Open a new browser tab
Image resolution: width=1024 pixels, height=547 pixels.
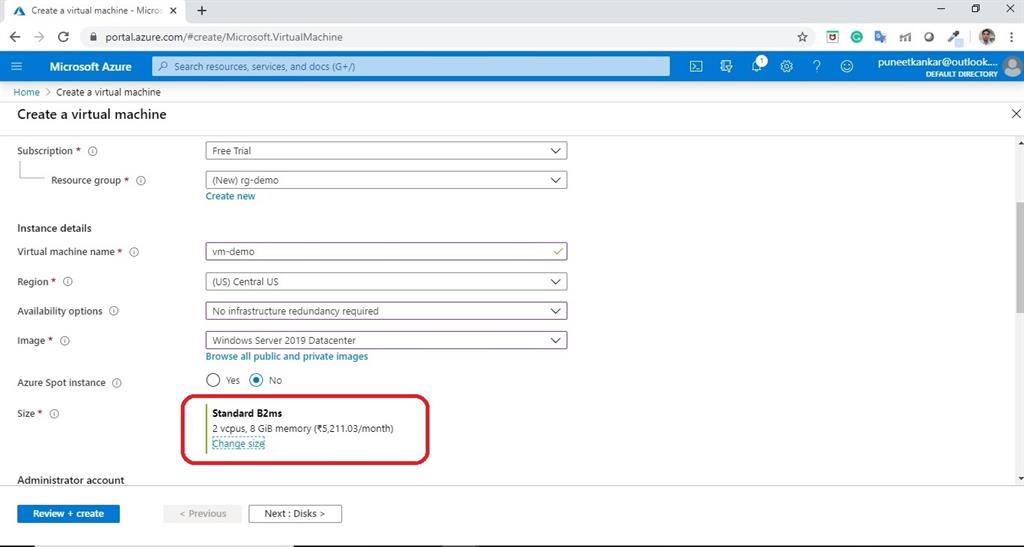tap(202, 10)
